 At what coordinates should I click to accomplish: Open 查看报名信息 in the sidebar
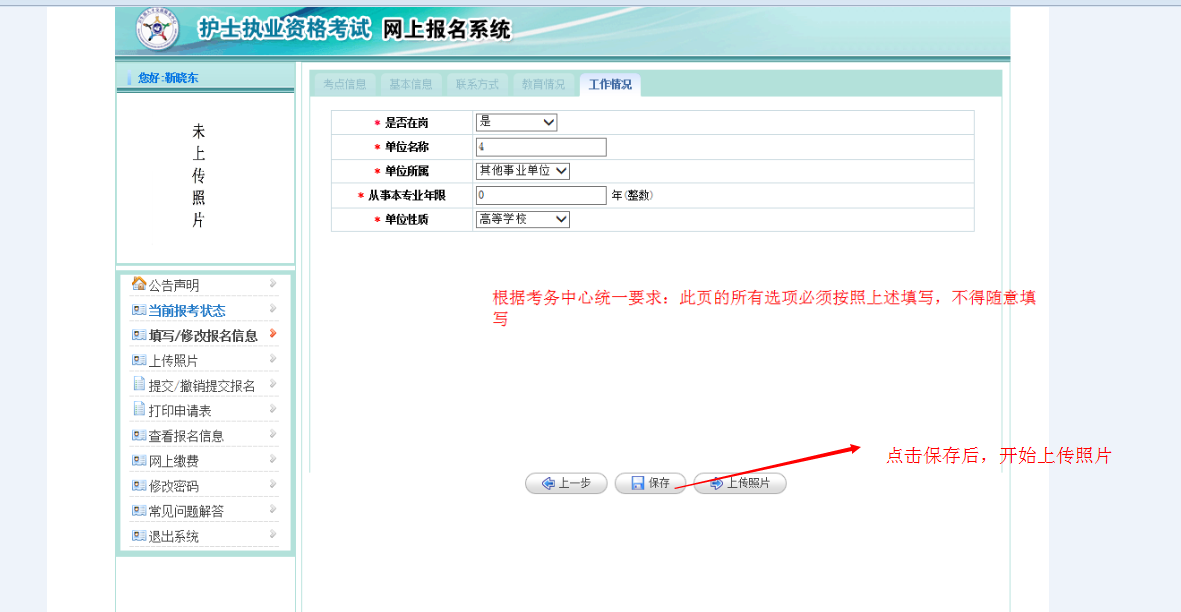point(186,436)
